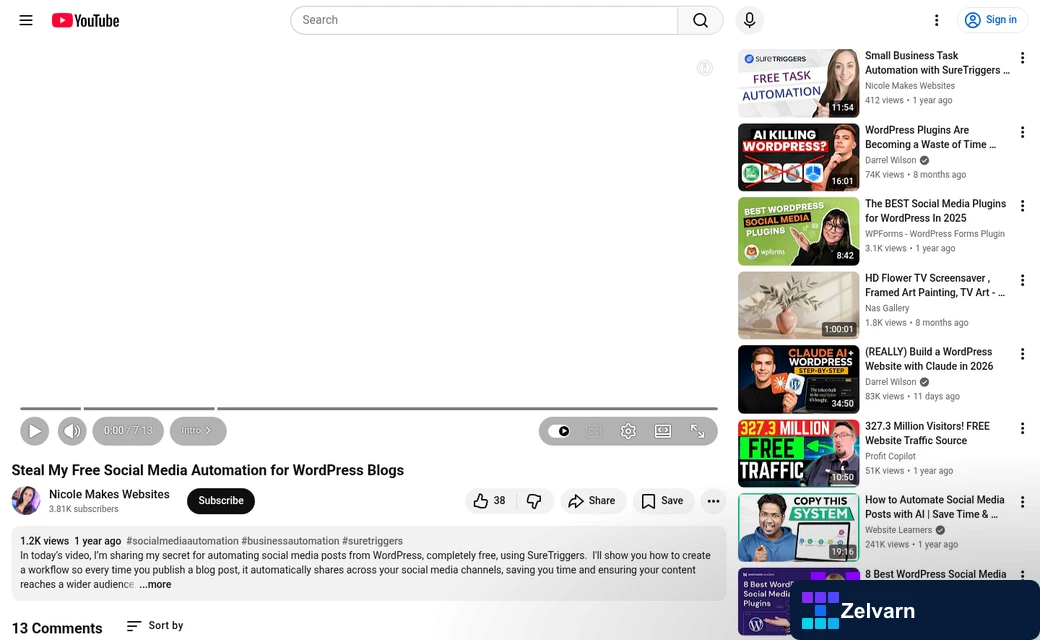Image resolution: width=1040 pixels, height=640 pixels.
Task: Open the HD Flower TV Screensaver thumbnail
Action: coord(799,305)
